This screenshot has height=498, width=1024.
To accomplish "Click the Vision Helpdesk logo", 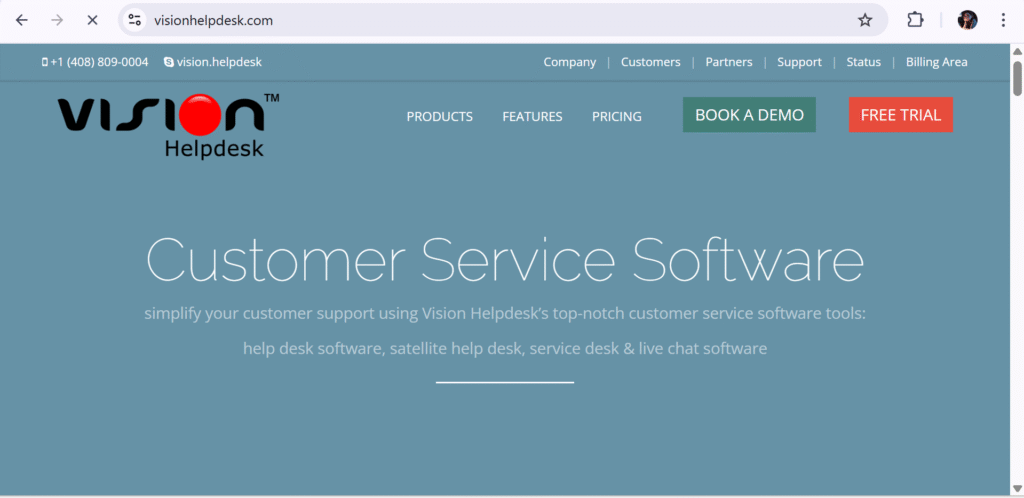I will tap(168, 126).
